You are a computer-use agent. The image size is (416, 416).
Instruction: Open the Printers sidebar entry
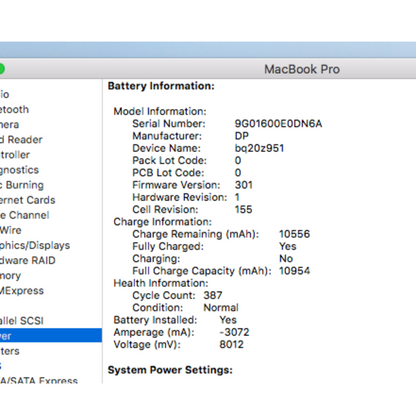[x=10, y=351]
